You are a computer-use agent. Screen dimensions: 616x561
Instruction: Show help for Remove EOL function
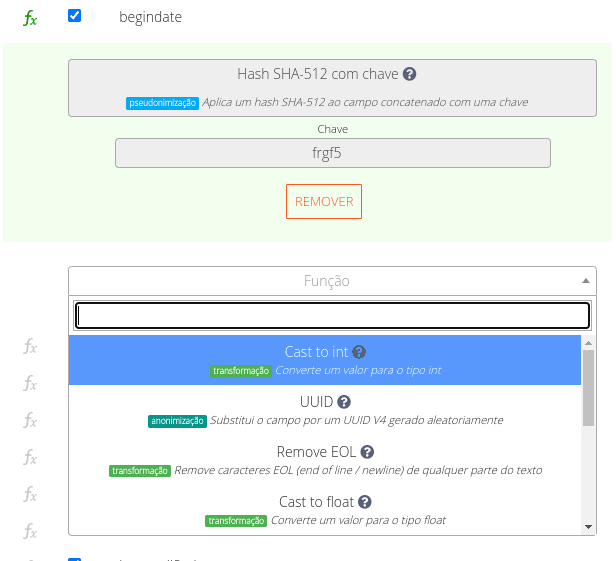point(368,452)
